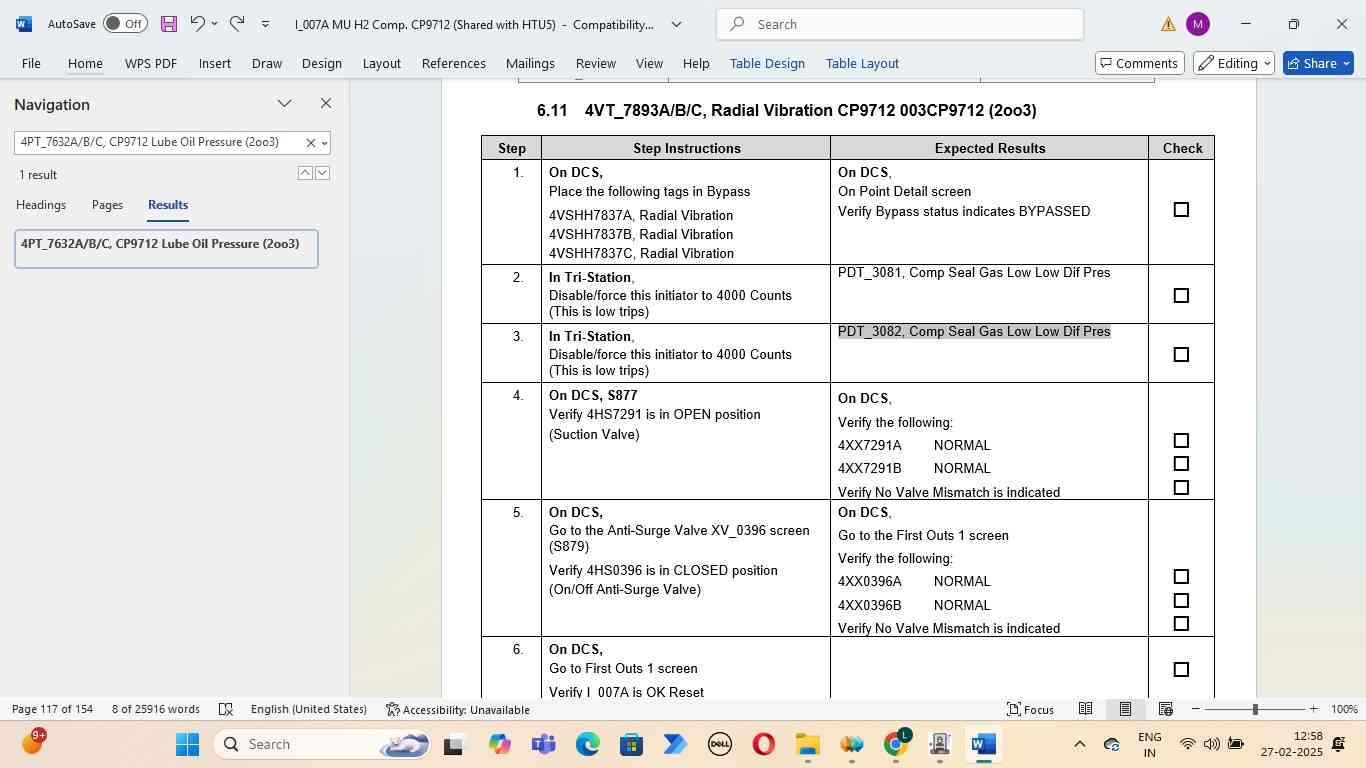The width and height of the screenshot is (1366, 768).
Task: Check the box for step 2 PDT_3081
Action: 1181,296
